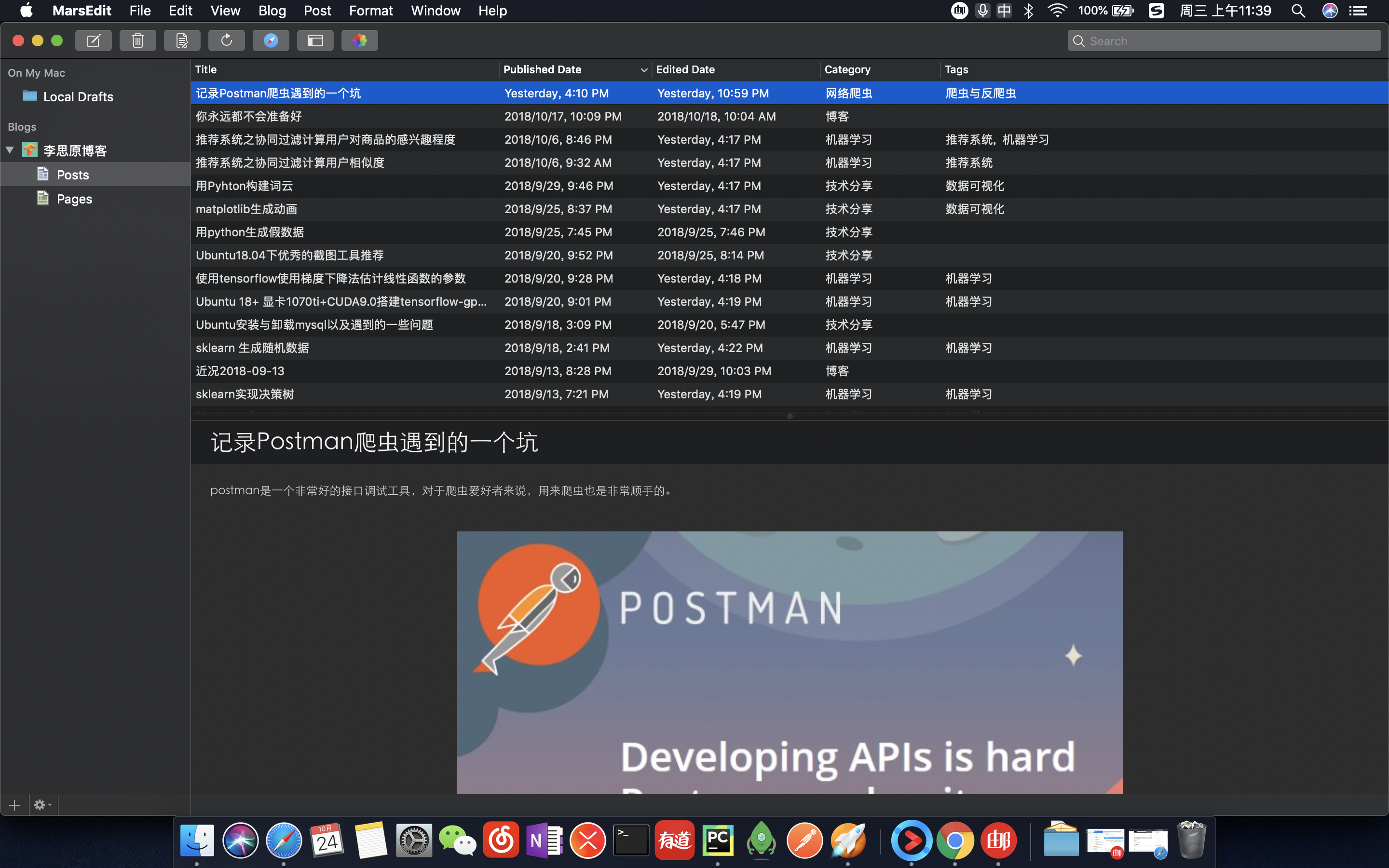The height and width of the screenshot is (868, 1389).
Task: Open the Sogou input method menu bar icon
Action: point(1156,10)
